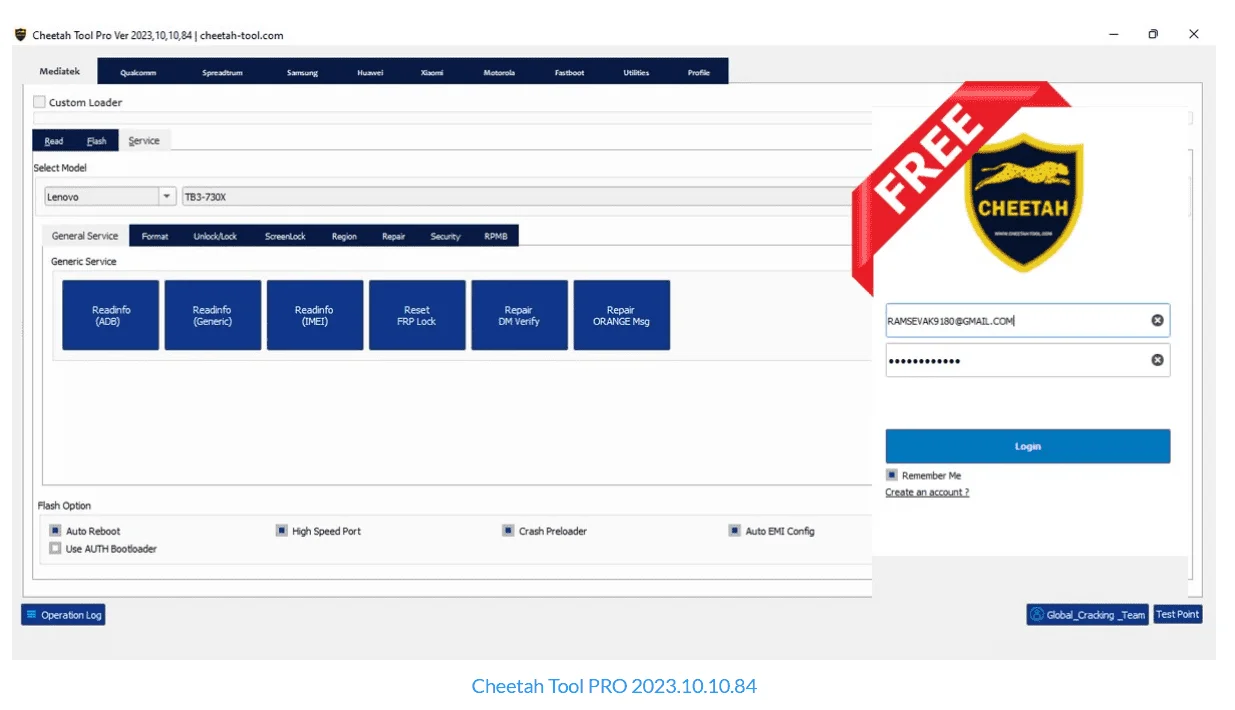The width and height of the screenshot is (1235, 710).
Task: Switch to the Samsung tab
Action: click(302, 72)
